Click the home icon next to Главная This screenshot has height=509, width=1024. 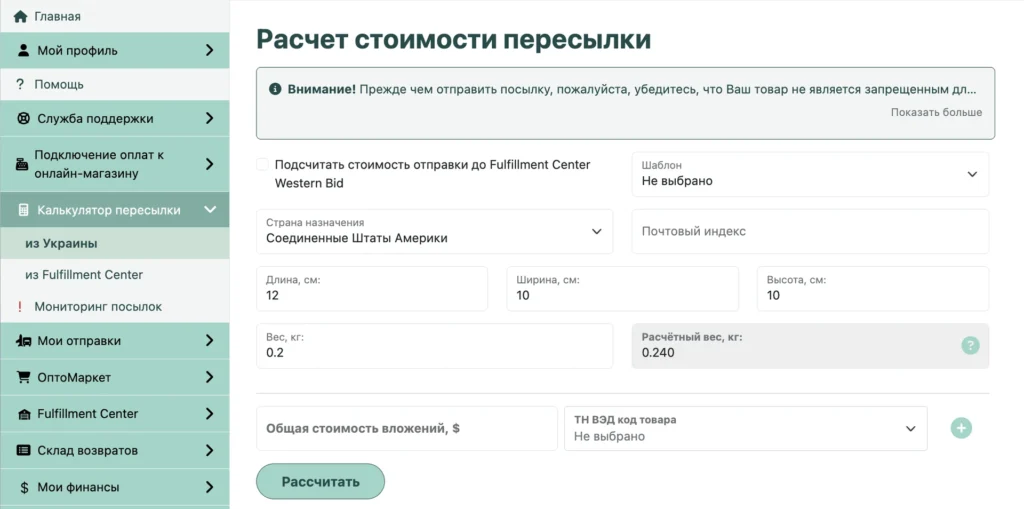20,16
